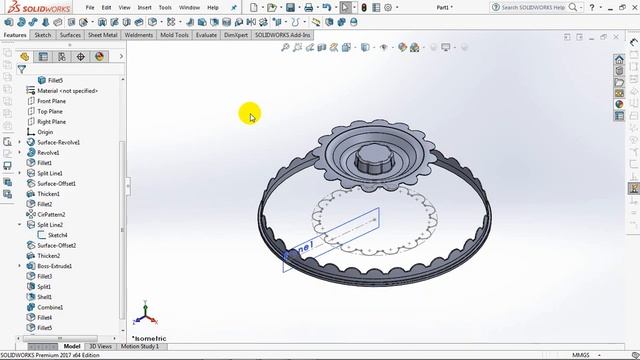Click in the Search SOLIDWORKS Help field

pos(533,7)
